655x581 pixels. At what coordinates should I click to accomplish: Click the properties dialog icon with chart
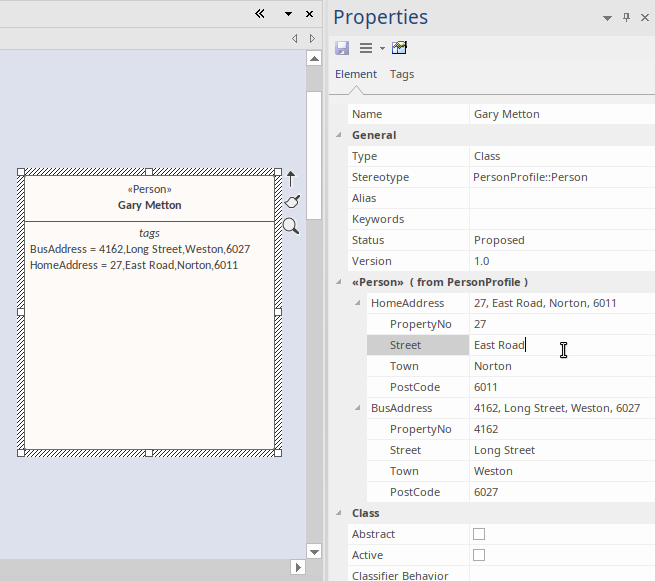click(399, 48)
